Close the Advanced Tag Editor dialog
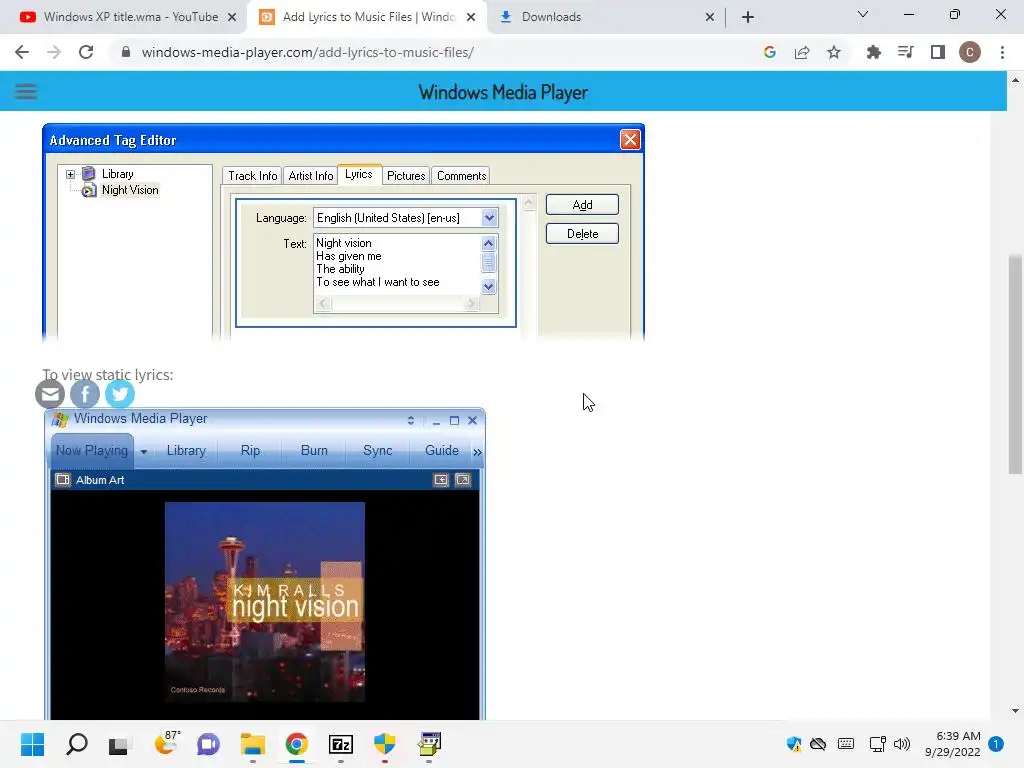This screenshot has width=1024, height=768. coord(630,139)
